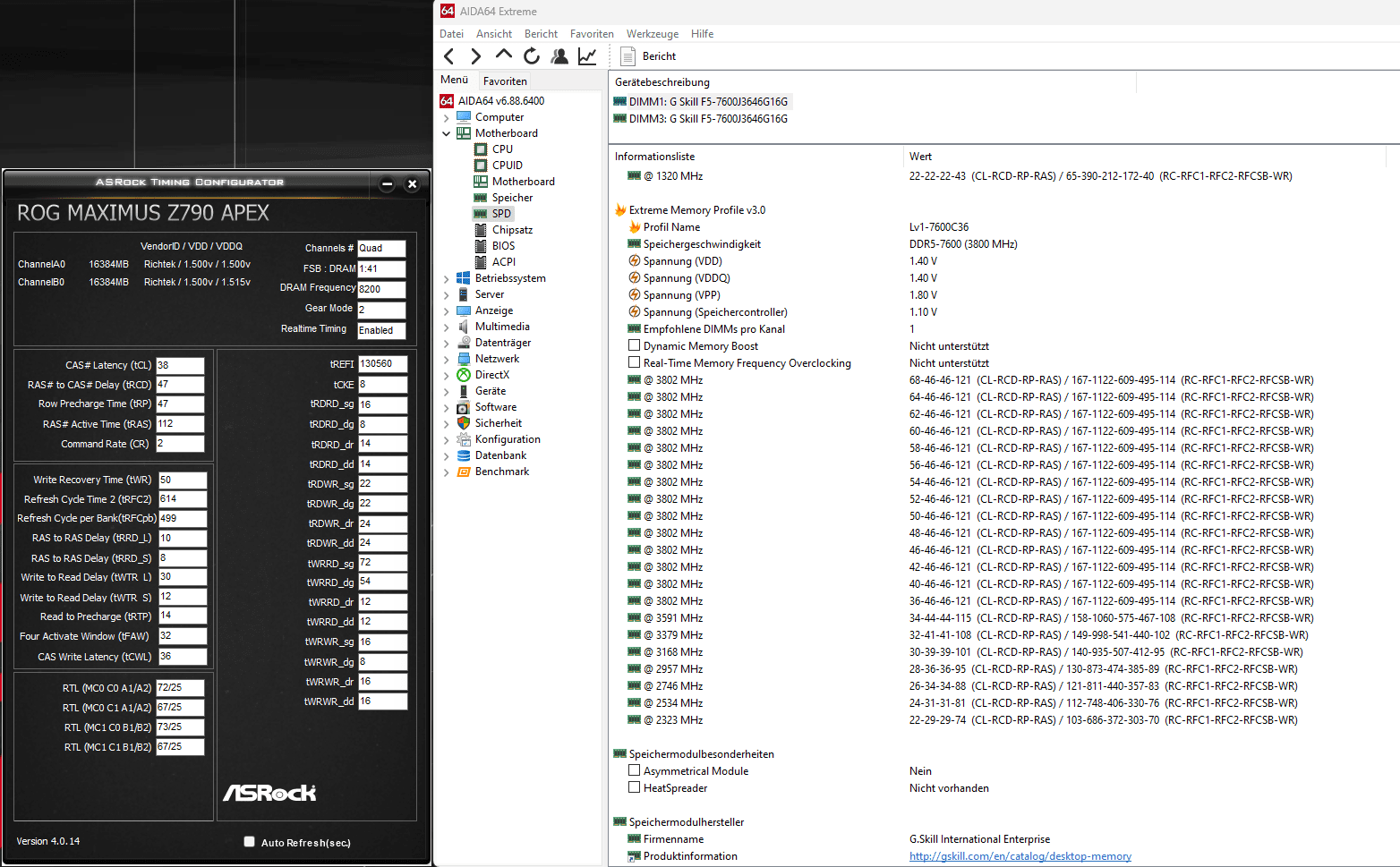
Task: Expand the Datenträger tree node
Action: (446, 343)
